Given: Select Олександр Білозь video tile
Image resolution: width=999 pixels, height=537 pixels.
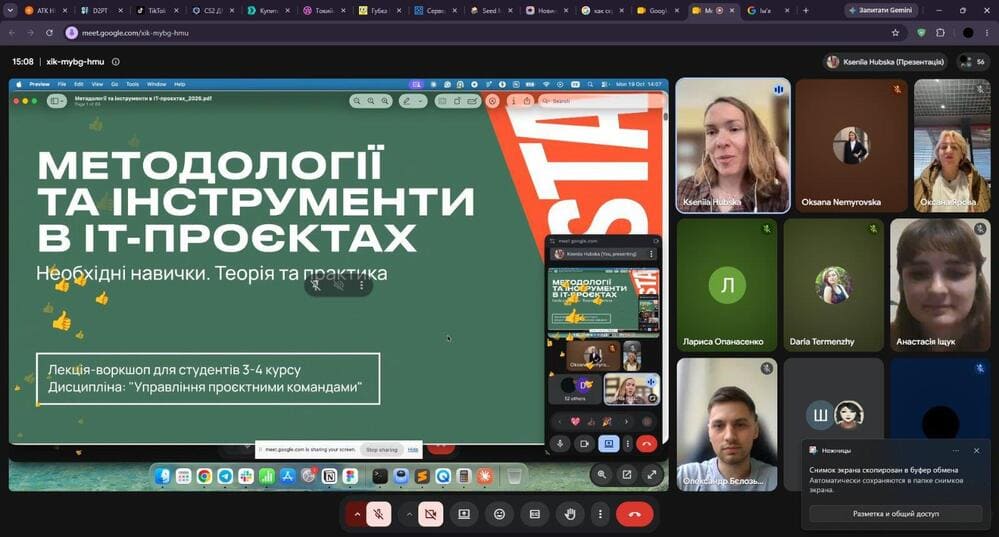Looking at the screenshot, I should coord(727,424).
